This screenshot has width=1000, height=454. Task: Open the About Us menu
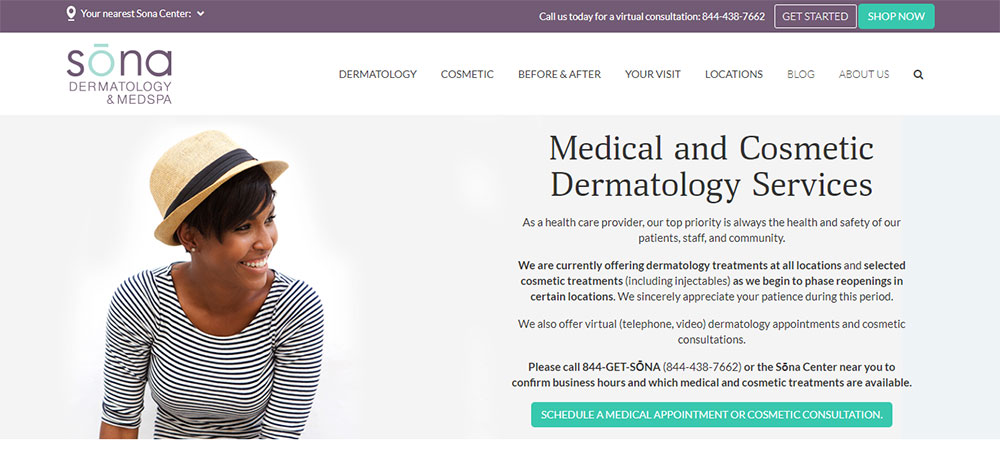[864, 74]
